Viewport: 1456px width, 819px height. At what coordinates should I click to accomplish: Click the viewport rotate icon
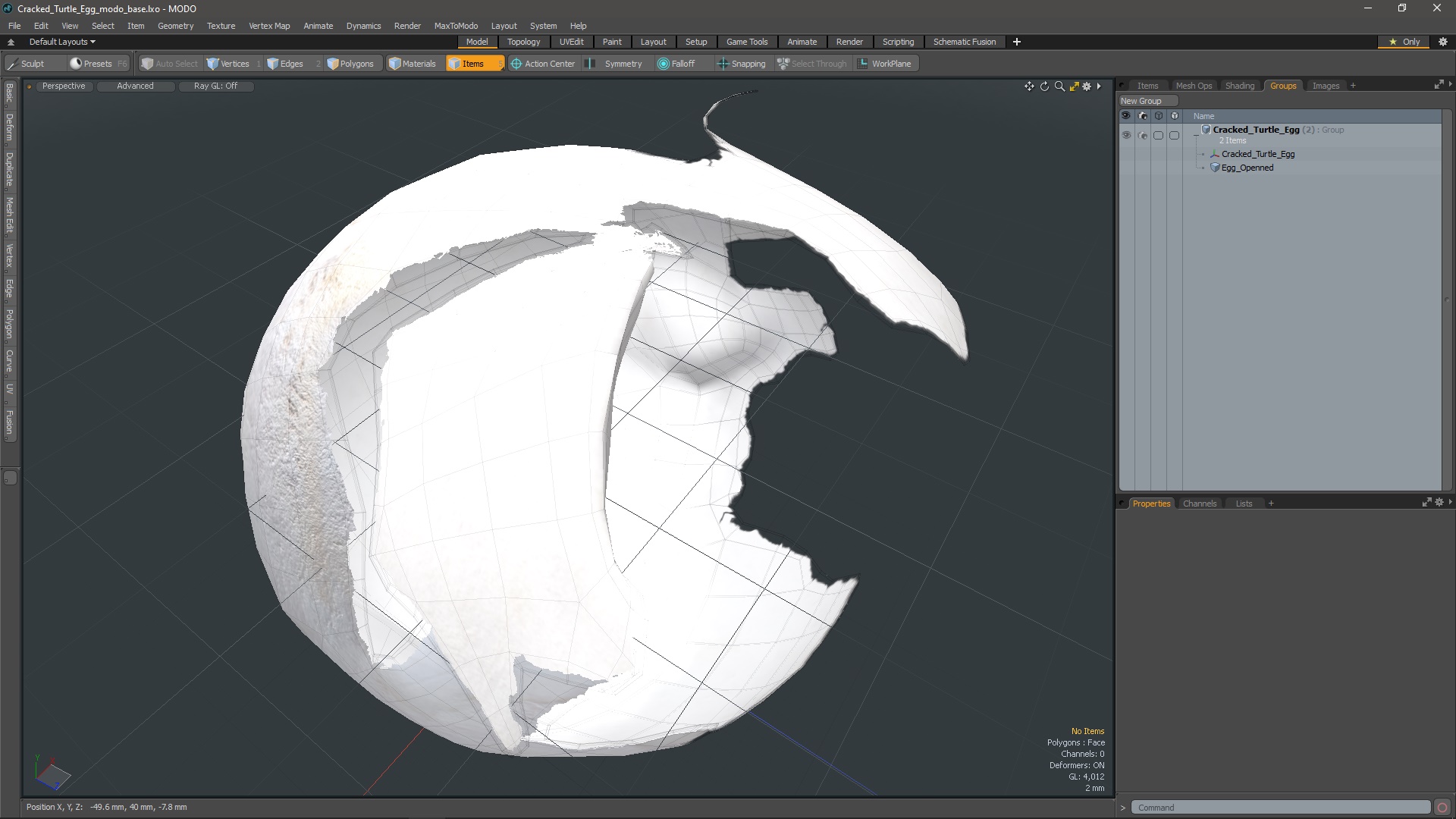point(1044,86)
